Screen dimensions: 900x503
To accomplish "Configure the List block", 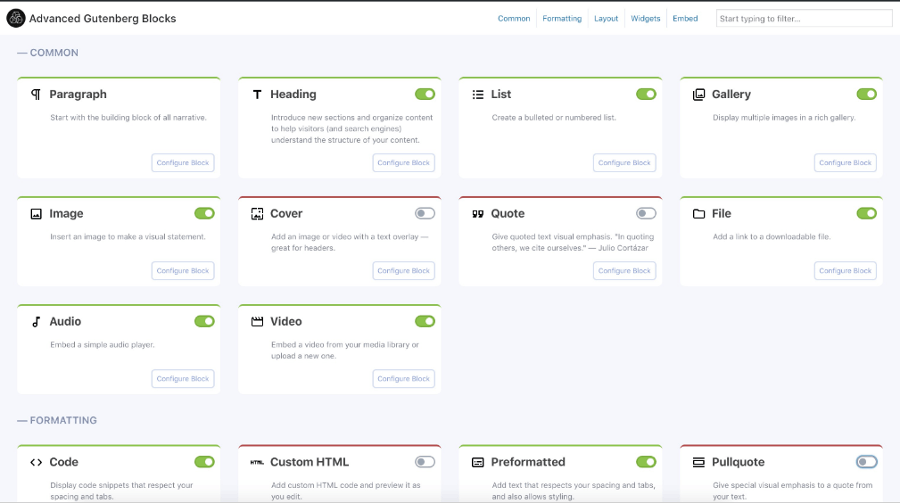I will pyautogui.click(x=624, y=163).
